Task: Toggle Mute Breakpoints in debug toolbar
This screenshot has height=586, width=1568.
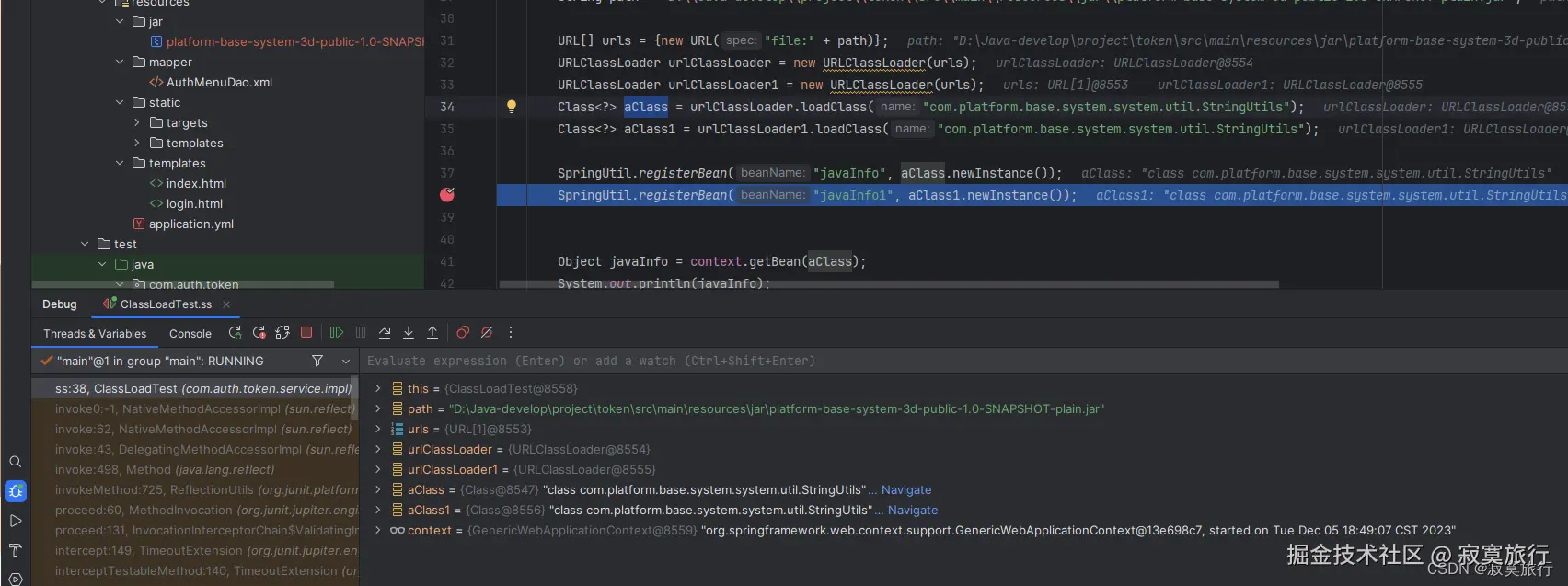Action: [x=487, y=333]
